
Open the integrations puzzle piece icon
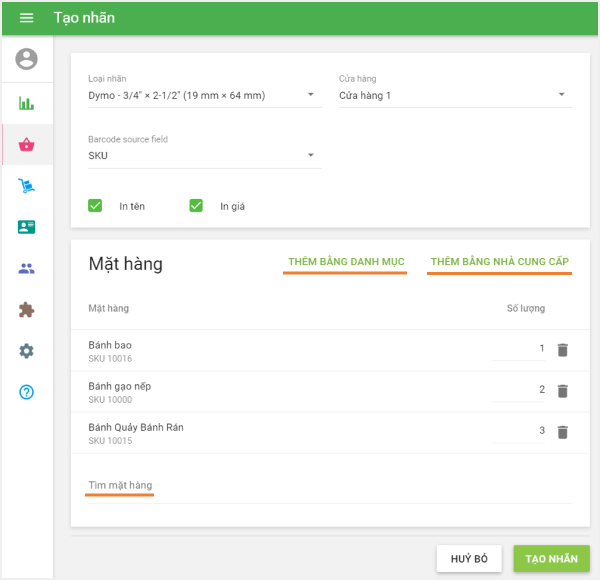[x=27, y=310]
